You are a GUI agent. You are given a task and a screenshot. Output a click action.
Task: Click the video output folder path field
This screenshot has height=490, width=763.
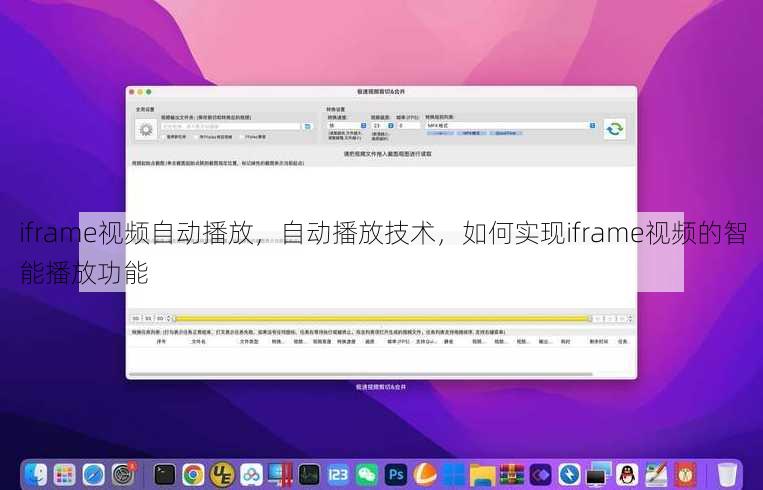click(231, 127)
